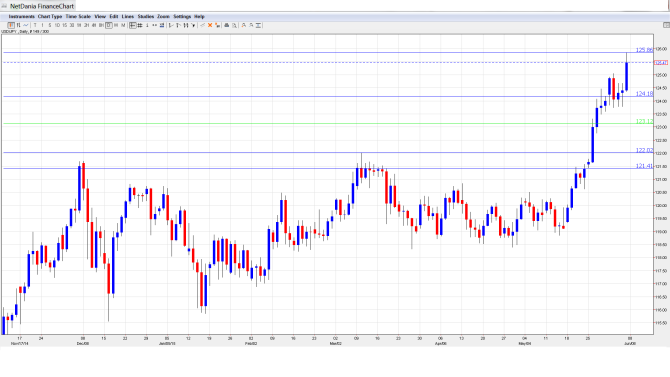Open print preview magnifier-page icon
670x377 pixels.
pyautogui.click(x=234, y=26)
